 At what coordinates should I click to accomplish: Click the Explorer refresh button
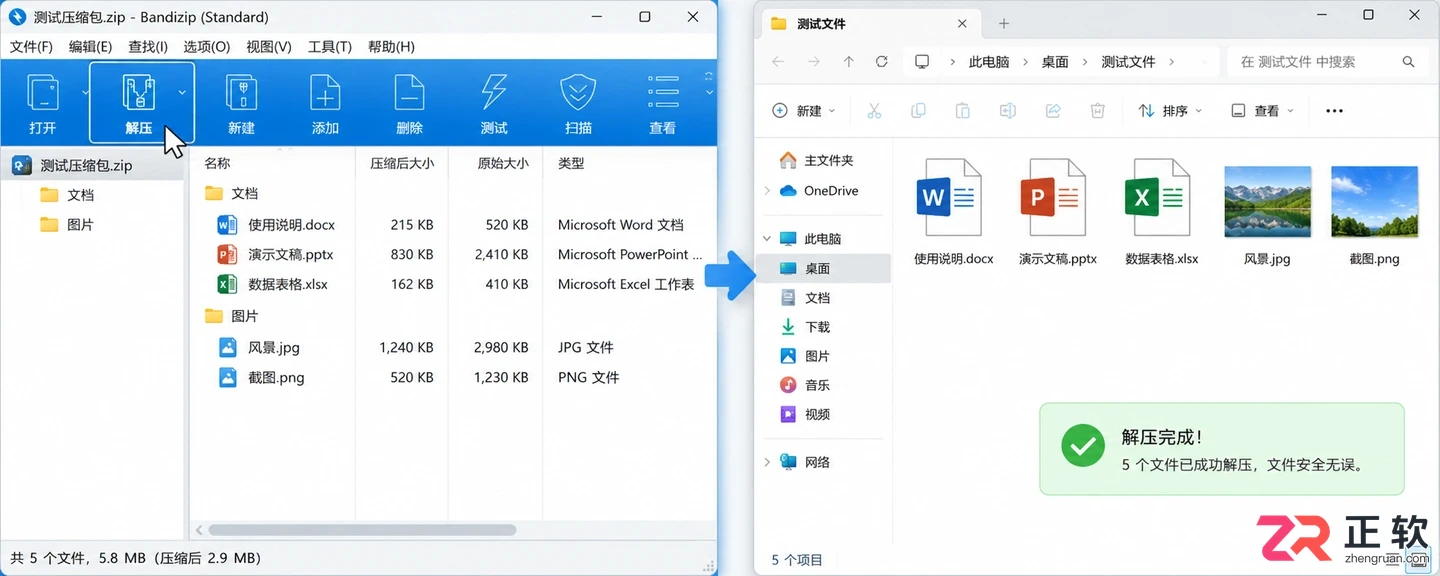click(x=882, y=62)
